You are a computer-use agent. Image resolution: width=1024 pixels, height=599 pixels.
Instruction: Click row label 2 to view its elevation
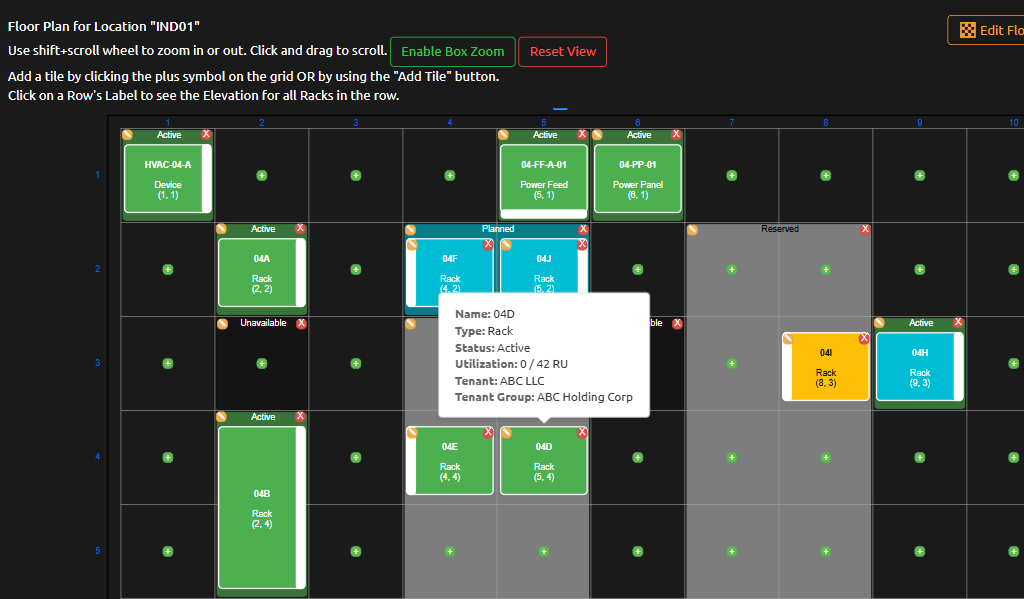pos(97,269)
